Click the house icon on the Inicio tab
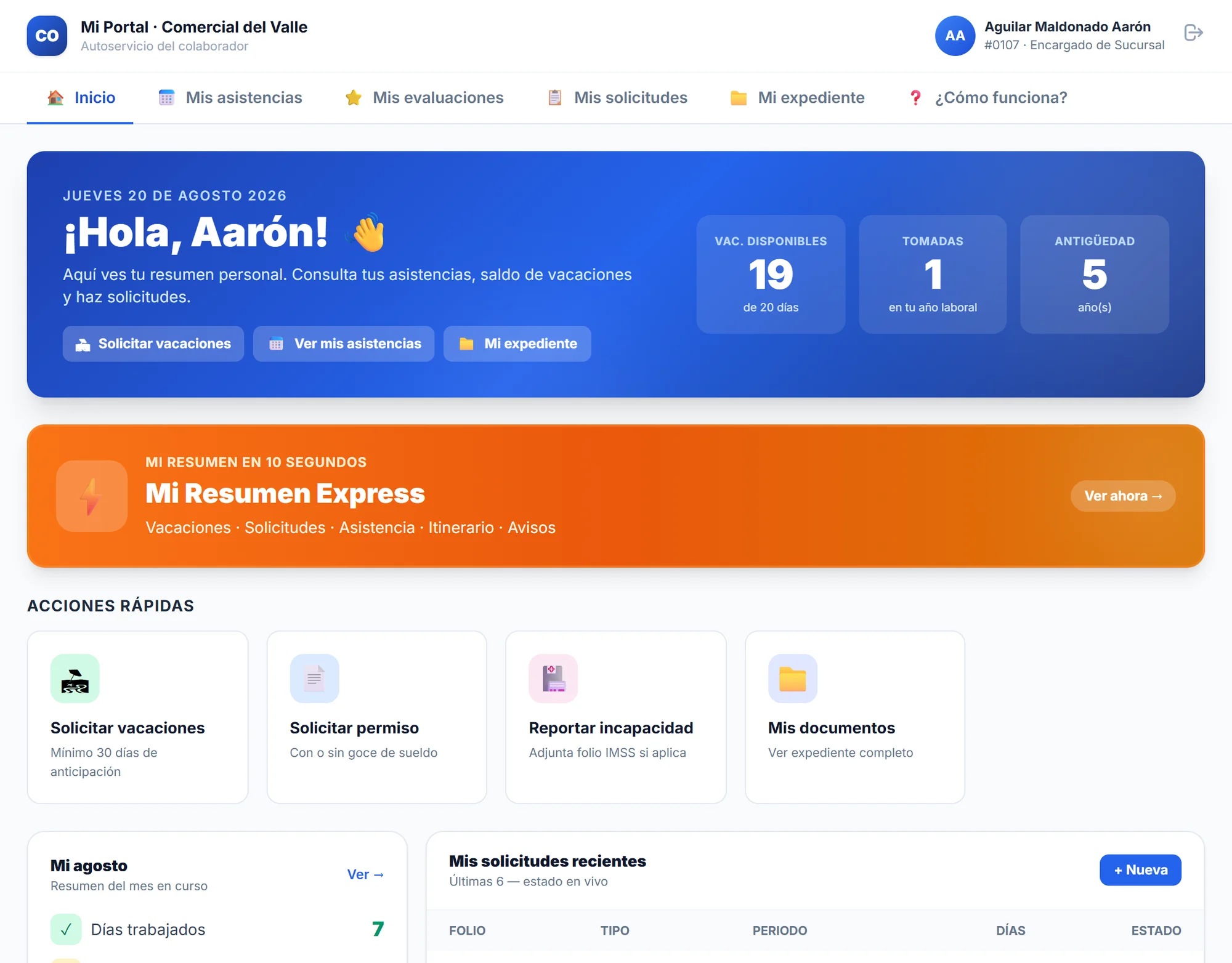Viewport: 1232px width, 963px height. click(55, 97)
